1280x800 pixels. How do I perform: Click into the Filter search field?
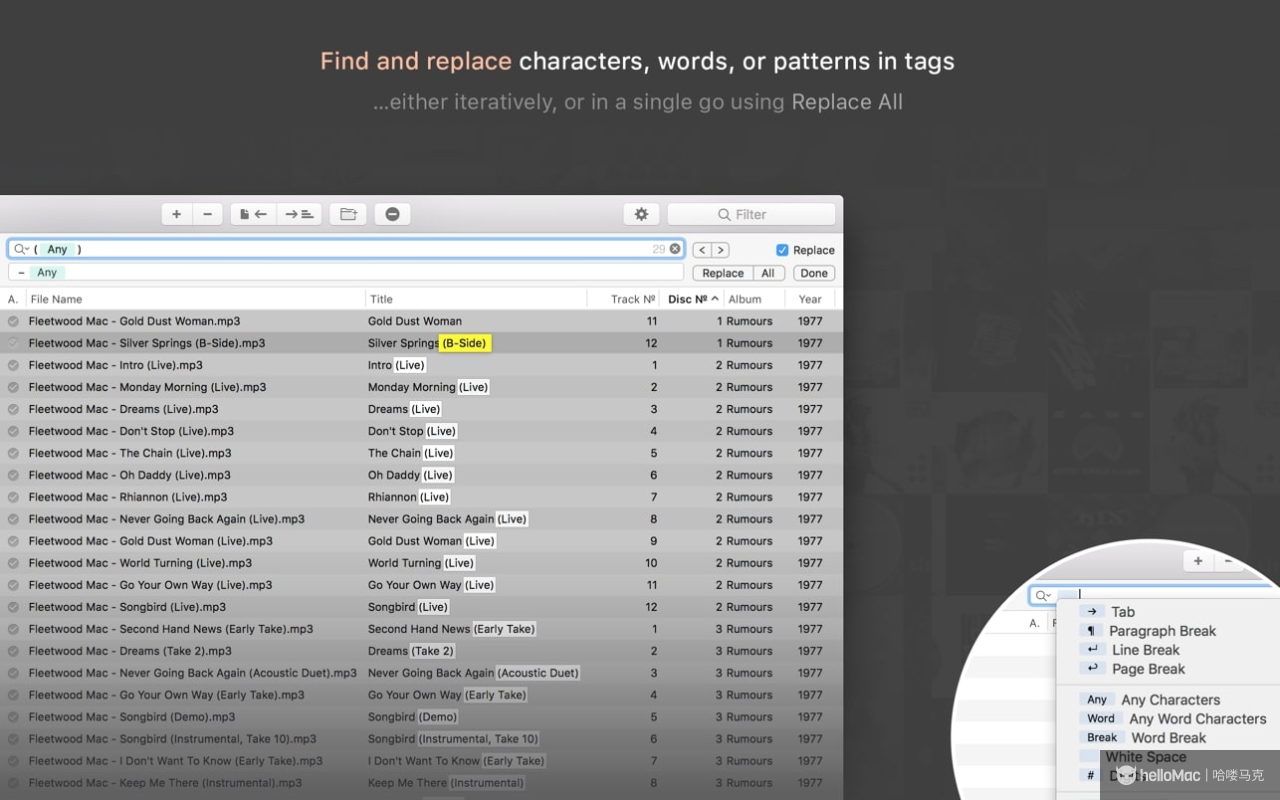751,214
